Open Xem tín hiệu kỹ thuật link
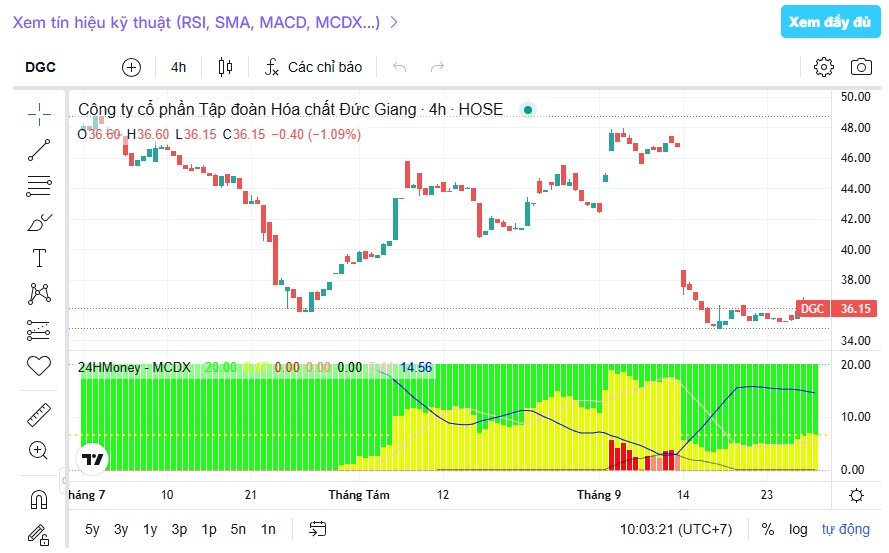The image size is (889, 553). 205,22
